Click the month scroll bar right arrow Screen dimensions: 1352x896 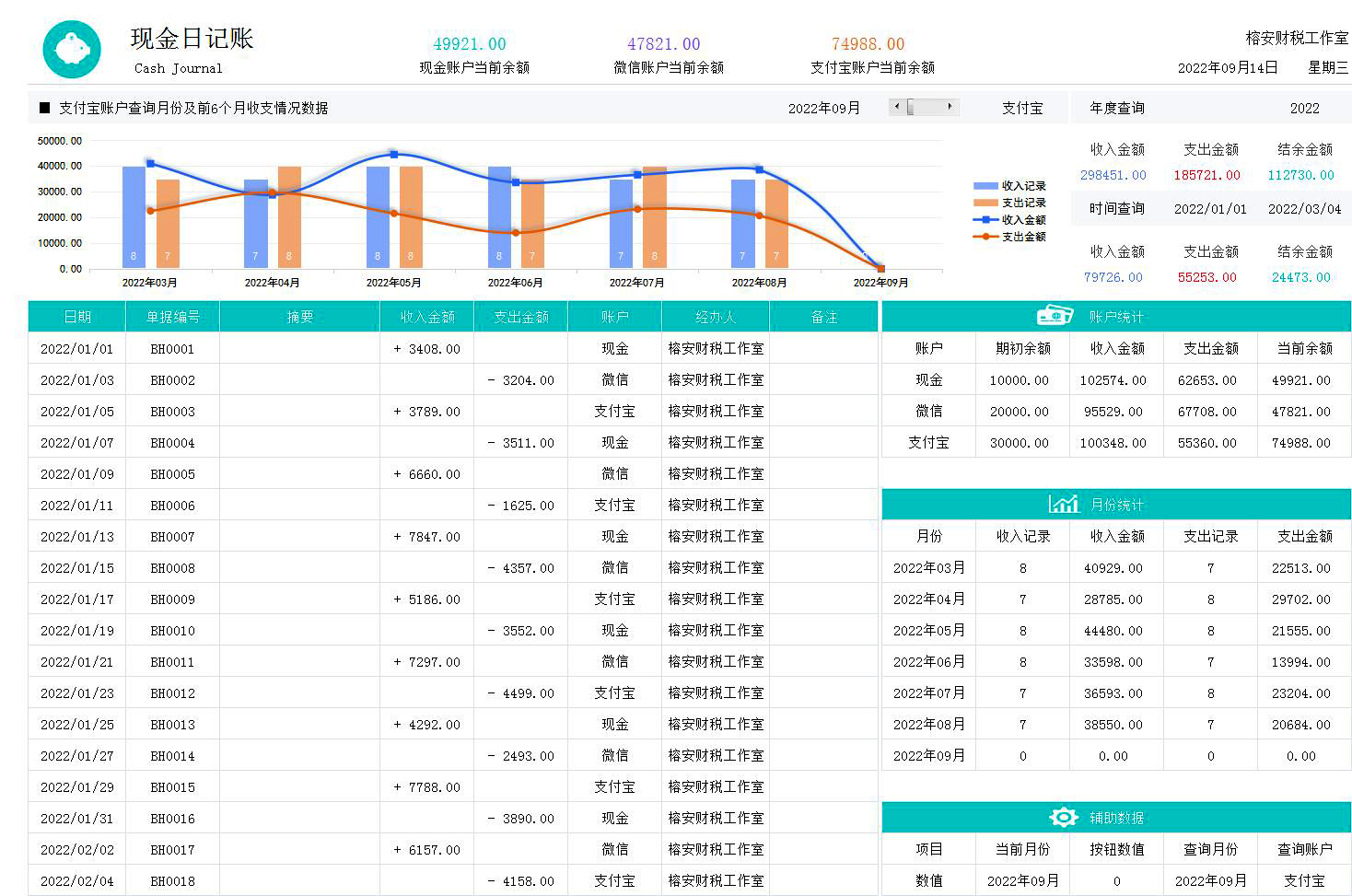click(x=950, y=107)
